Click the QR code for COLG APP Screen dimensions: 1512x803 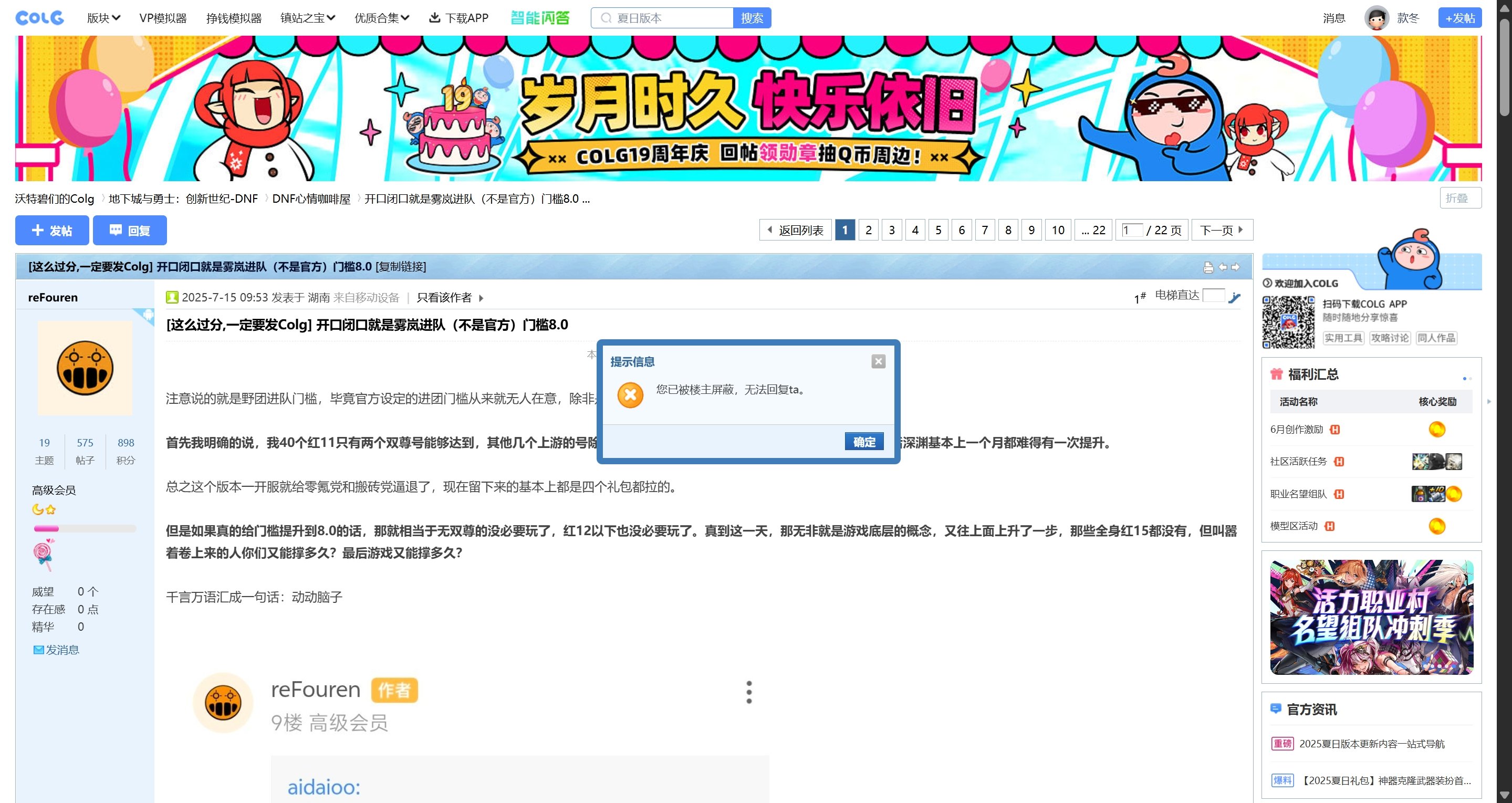click(x=1288, y=322)
